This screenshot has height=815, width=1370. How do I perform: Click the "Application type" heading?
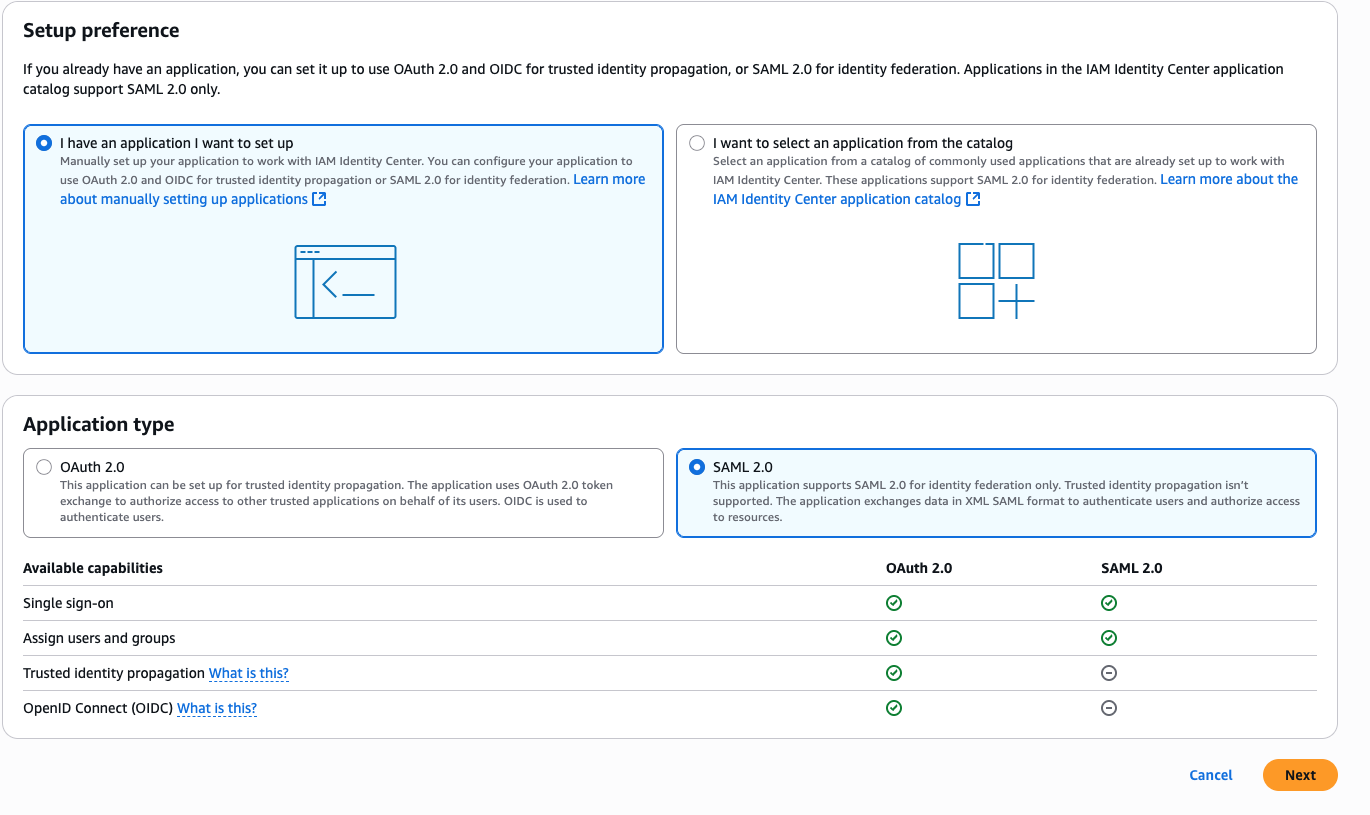pos(99,424)
